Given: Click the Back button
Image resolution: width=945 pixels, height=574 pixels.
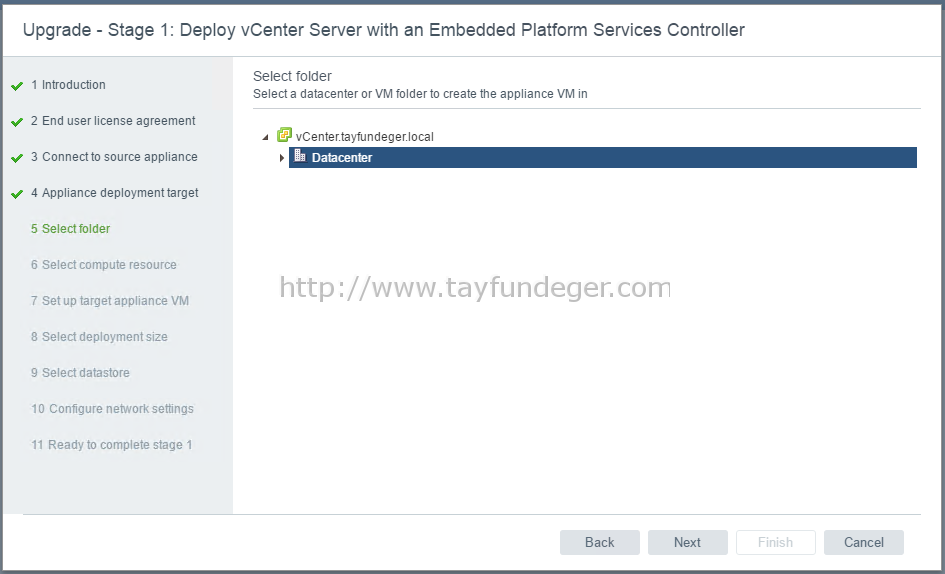Looking at the screenshot, I should [600, 542].
